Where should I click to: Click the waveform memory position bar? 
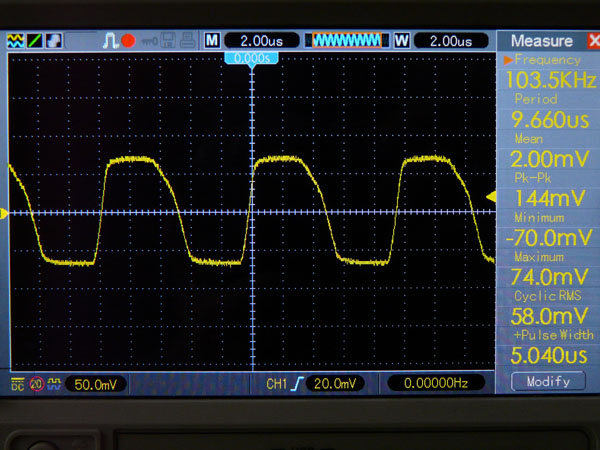[x=347, y=41]
